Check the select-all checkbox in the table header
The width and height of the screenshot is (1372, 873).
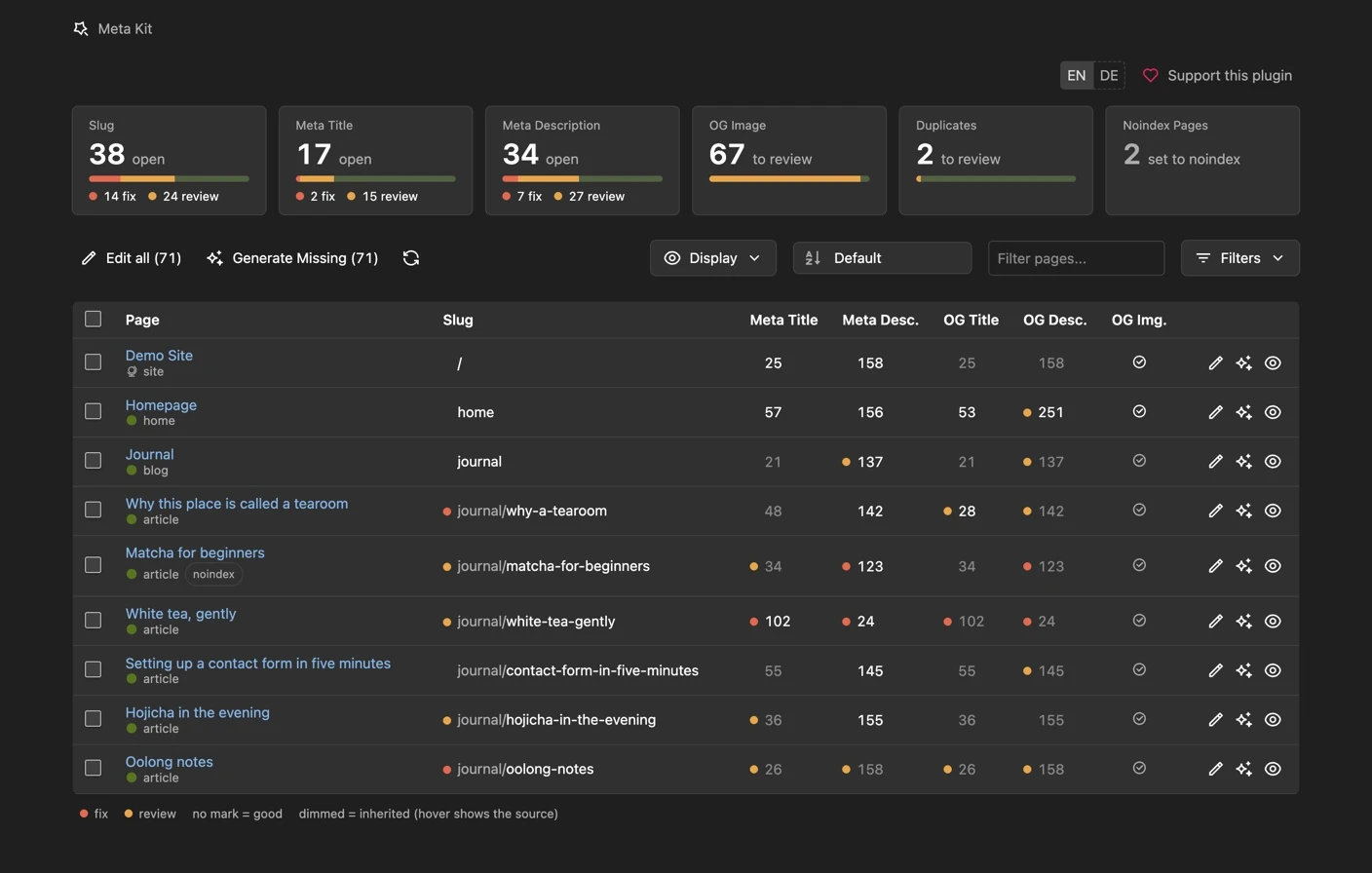(94, 319)
